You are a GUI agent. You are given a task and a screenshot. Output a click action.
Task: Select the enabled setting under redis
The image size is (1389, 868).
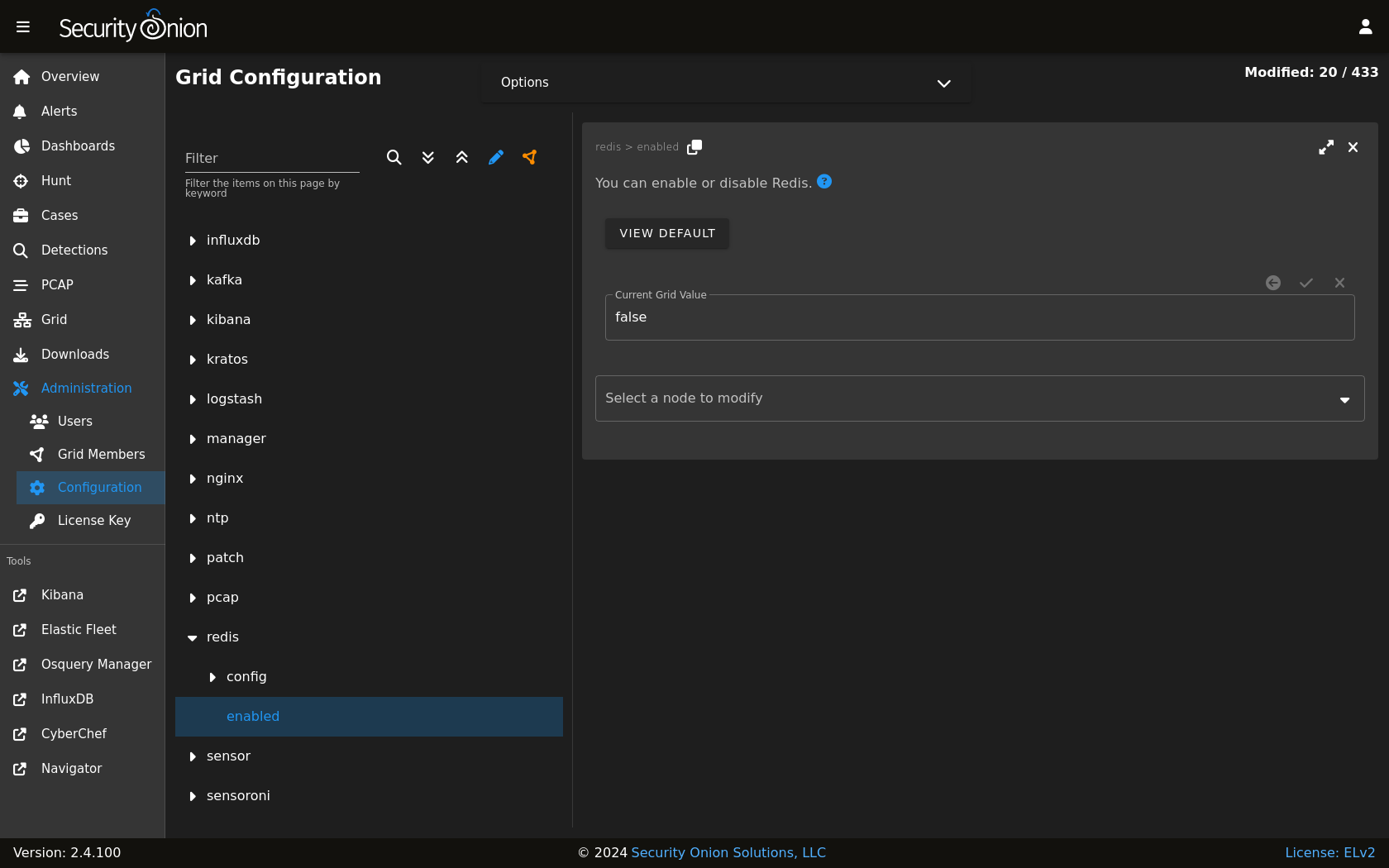(369, 717)
